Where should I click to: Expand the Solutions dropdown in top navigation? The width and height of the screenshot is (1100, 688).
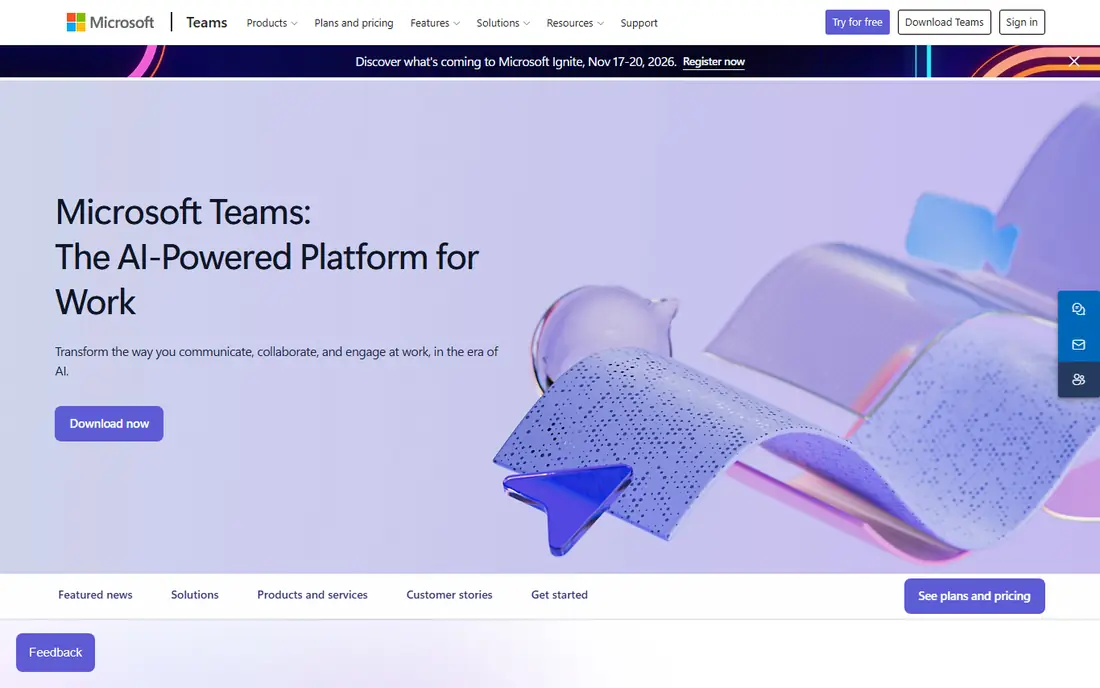503,23
